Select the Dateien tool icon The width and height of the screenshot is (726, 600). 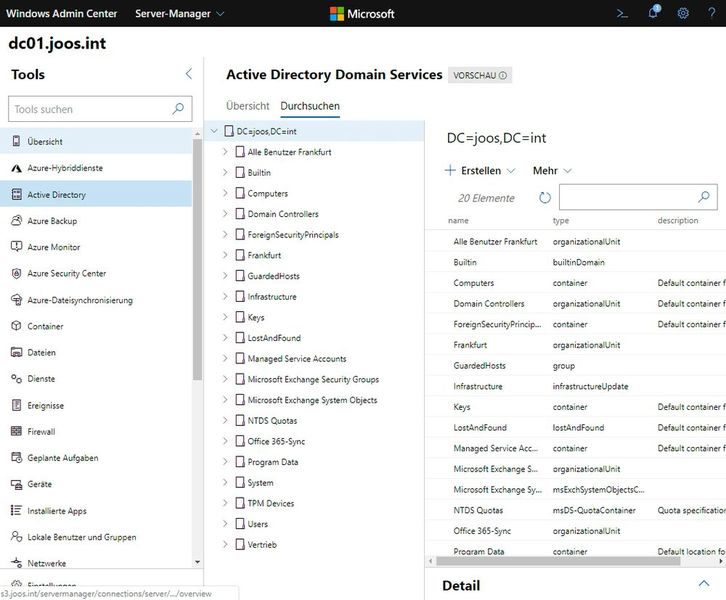click(x=16, y=352)
